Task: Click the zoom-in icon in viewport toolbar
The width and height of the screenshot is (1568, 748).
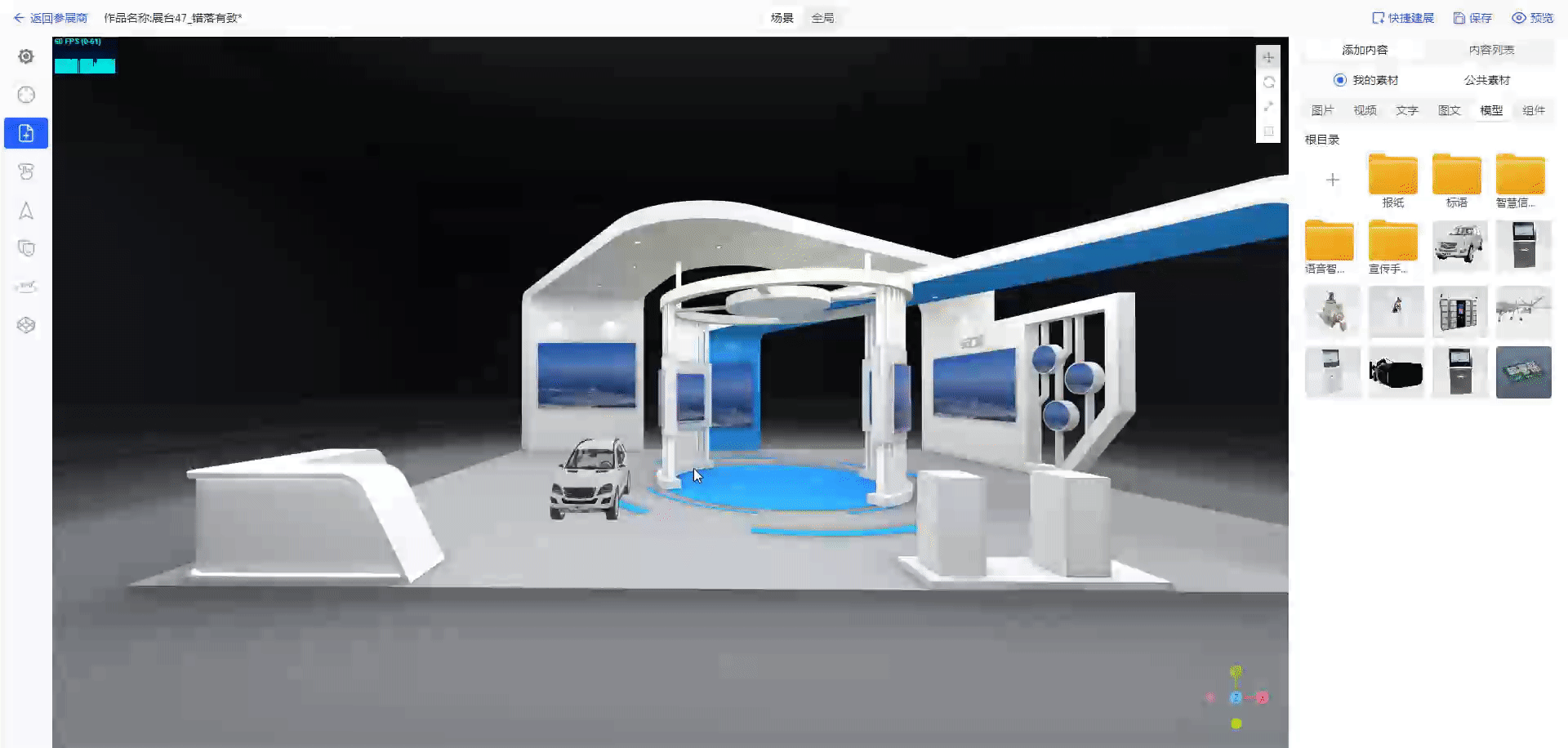Action: tap(1268, 57)
